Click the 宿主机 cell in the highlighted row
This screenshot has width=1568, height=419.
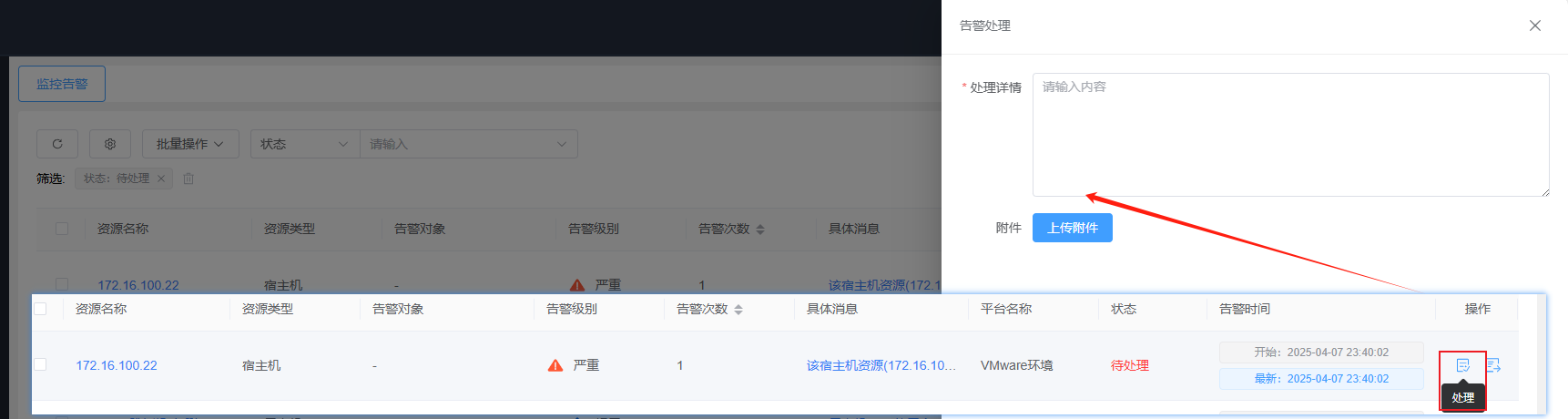(x=261, y=365)
